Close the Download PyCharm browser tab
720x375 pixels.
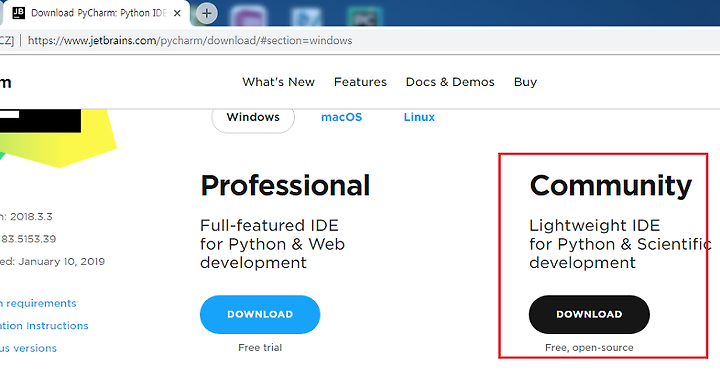pos(177,13)
